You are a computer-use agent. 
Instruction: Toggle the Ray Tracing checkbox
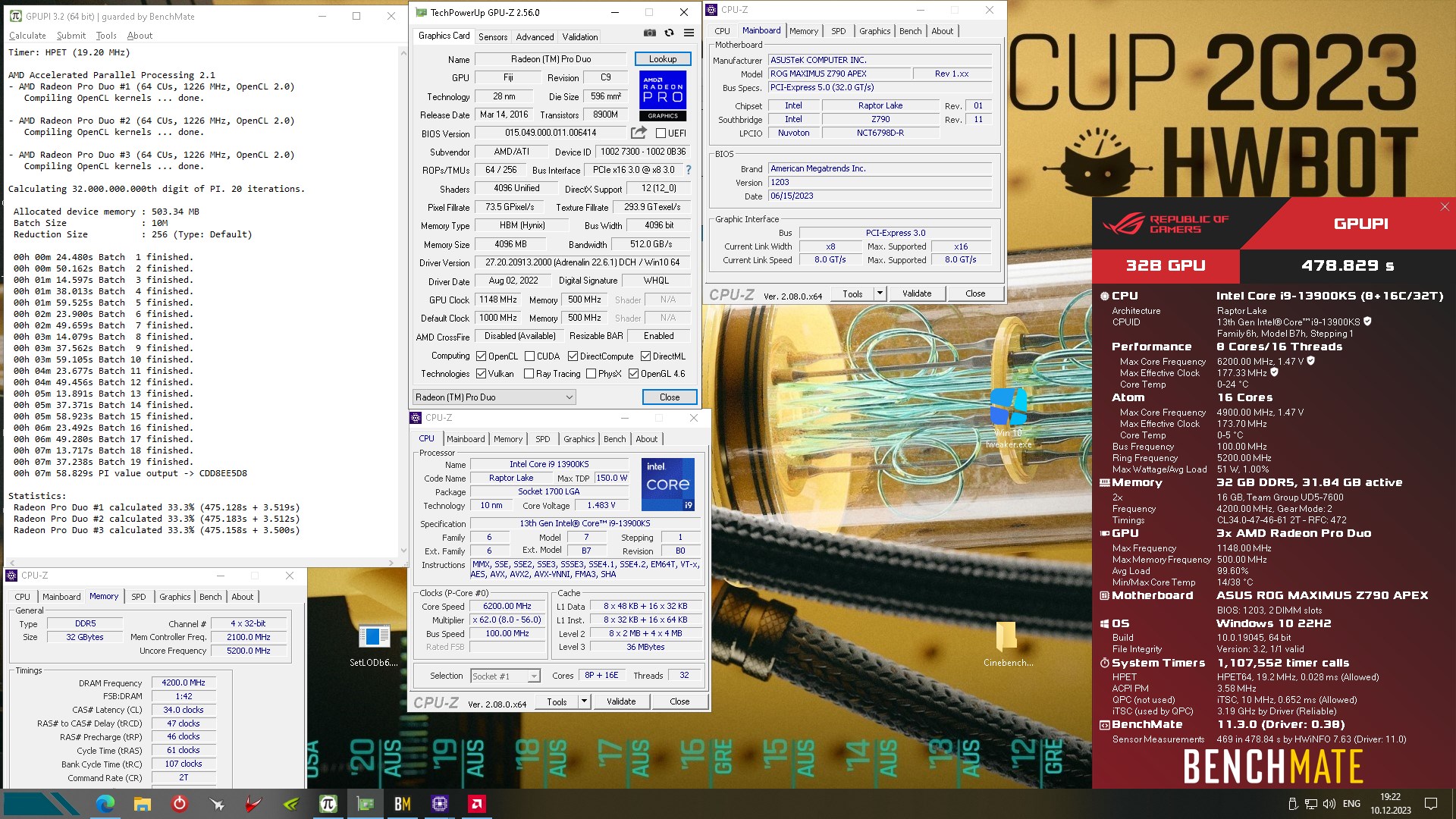pos(529,374)
